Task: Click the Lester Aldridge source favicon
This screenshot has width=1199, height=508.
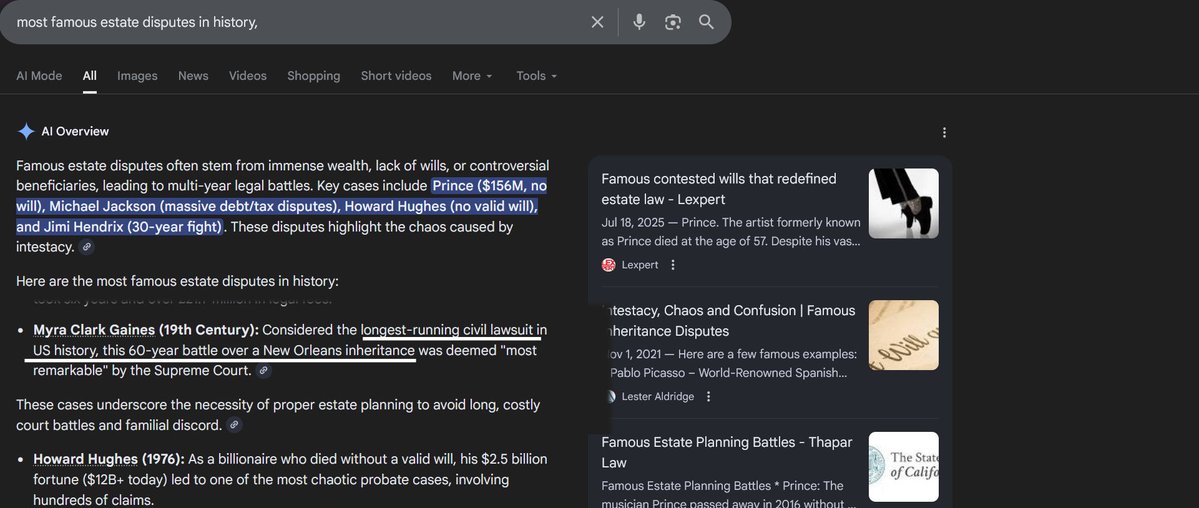Action: (609, 396)
